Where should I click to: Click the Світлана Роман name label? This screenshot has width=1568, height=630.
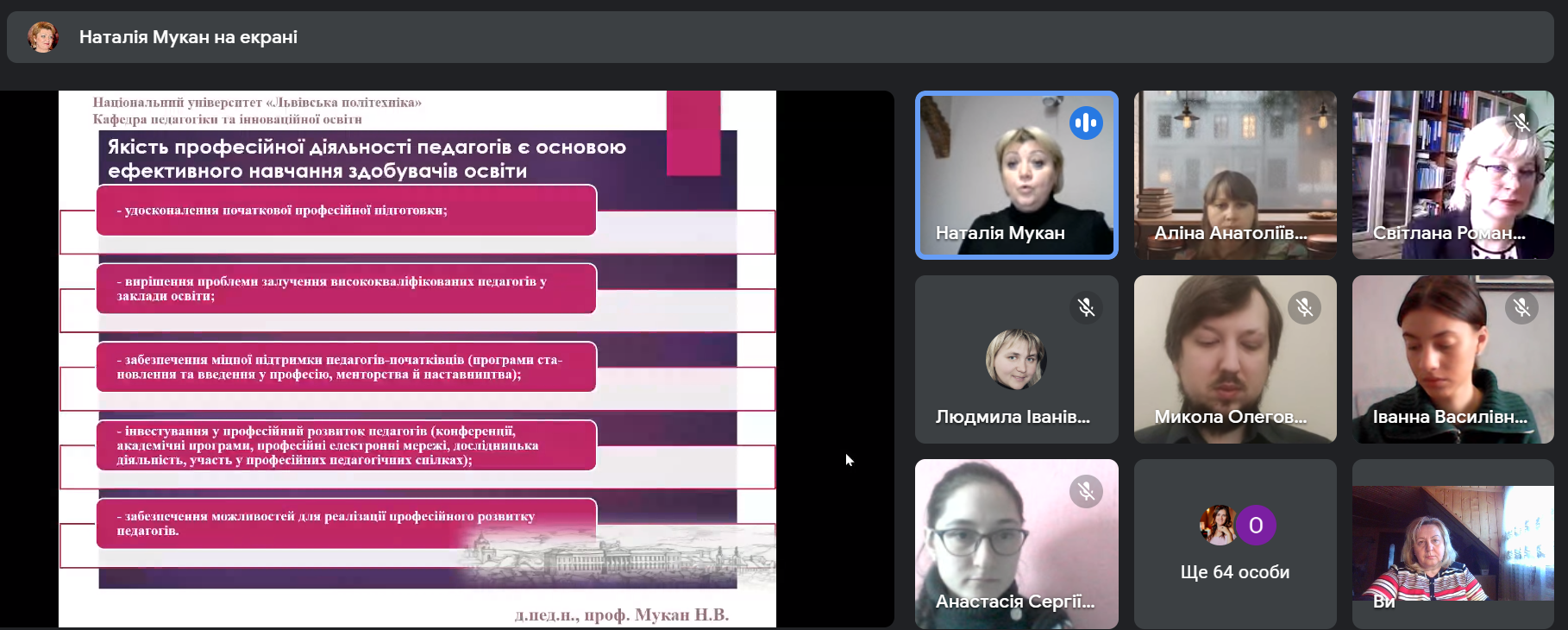click(x=1449, y=233)
